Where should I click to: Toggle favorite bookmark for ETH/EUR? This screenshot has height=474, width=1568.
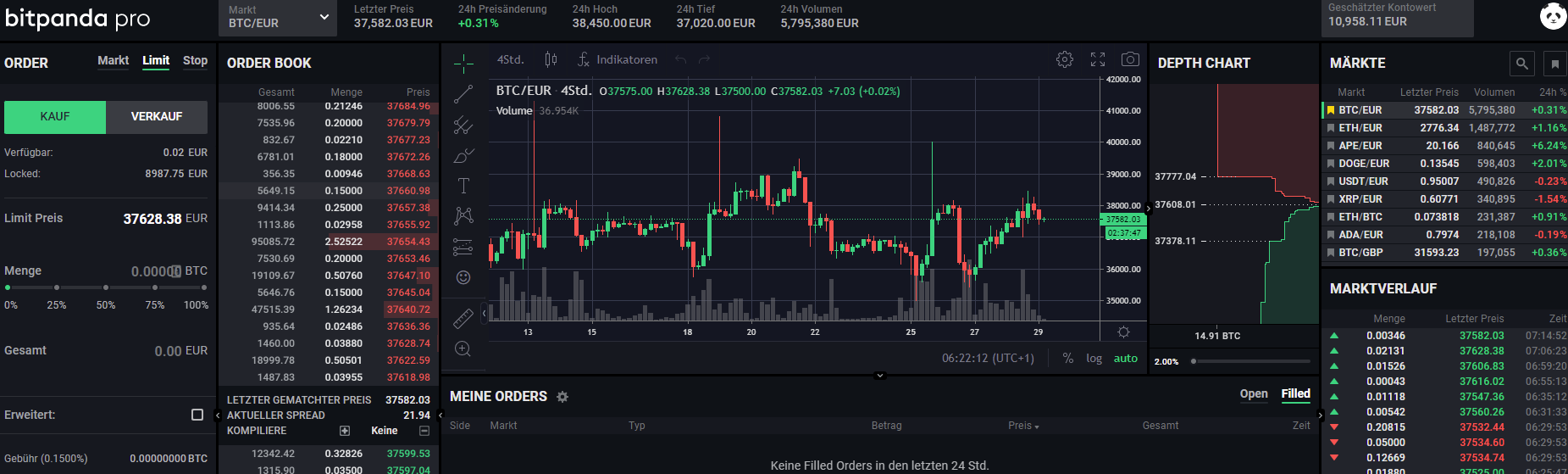(1331, 128)
